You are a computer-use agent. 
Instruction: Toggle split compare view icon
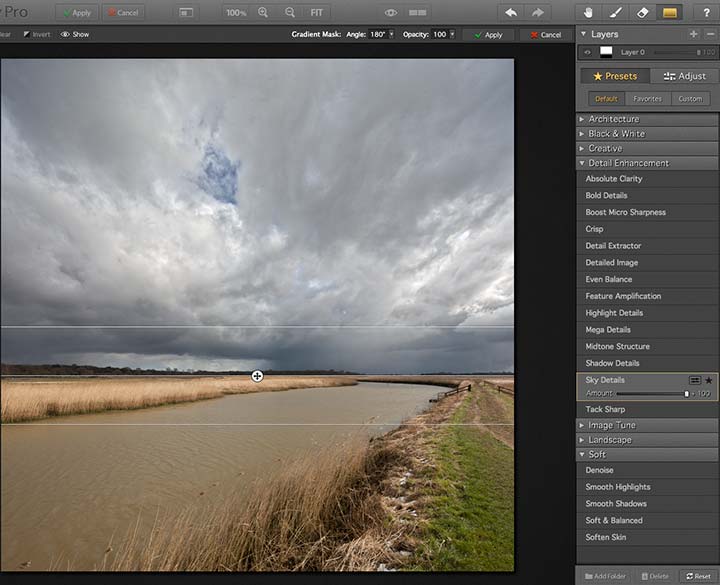(x=417, y=12)
